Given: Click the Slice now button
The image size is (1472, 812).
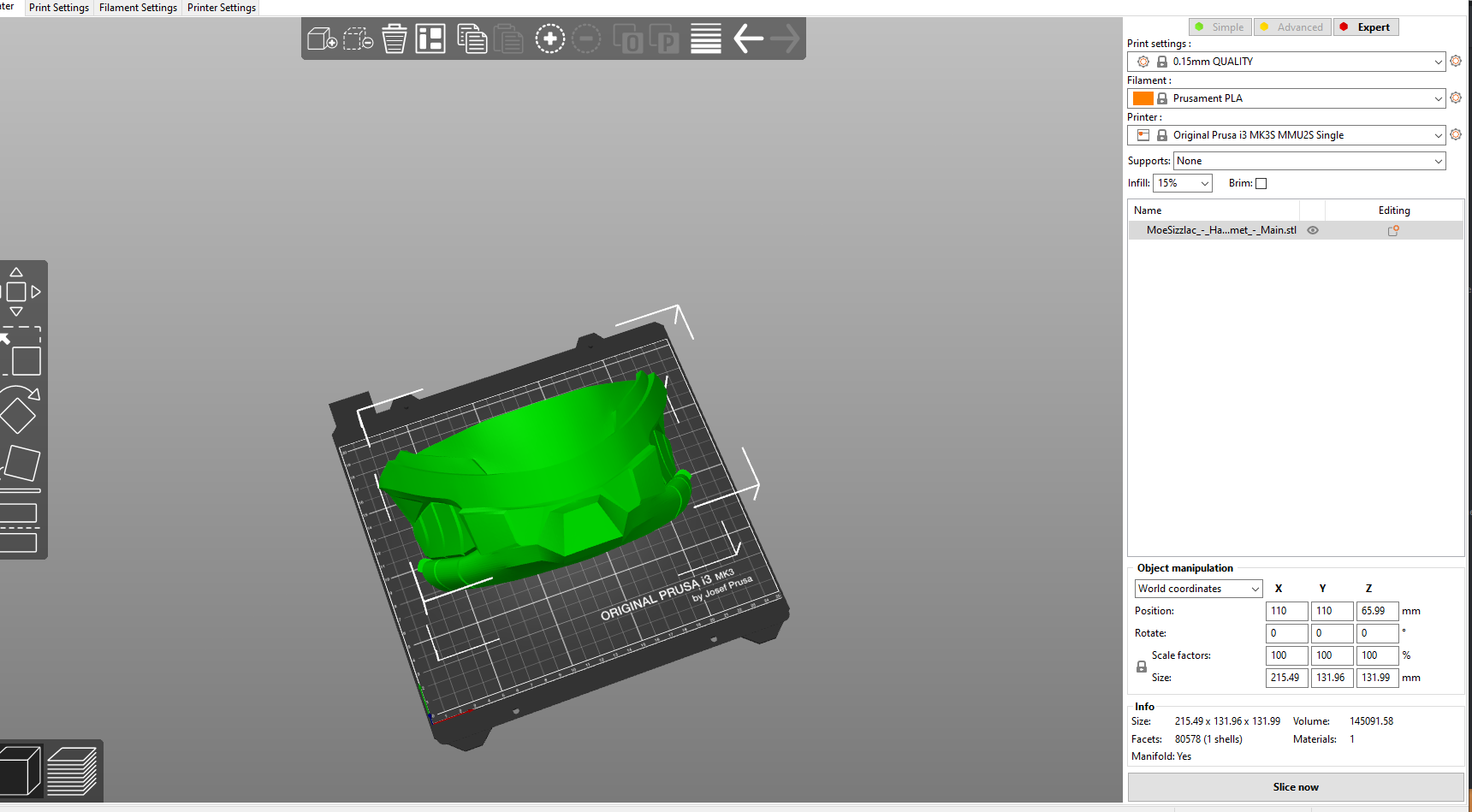Looking at the screenshot, I should [x=1296, y=787].
